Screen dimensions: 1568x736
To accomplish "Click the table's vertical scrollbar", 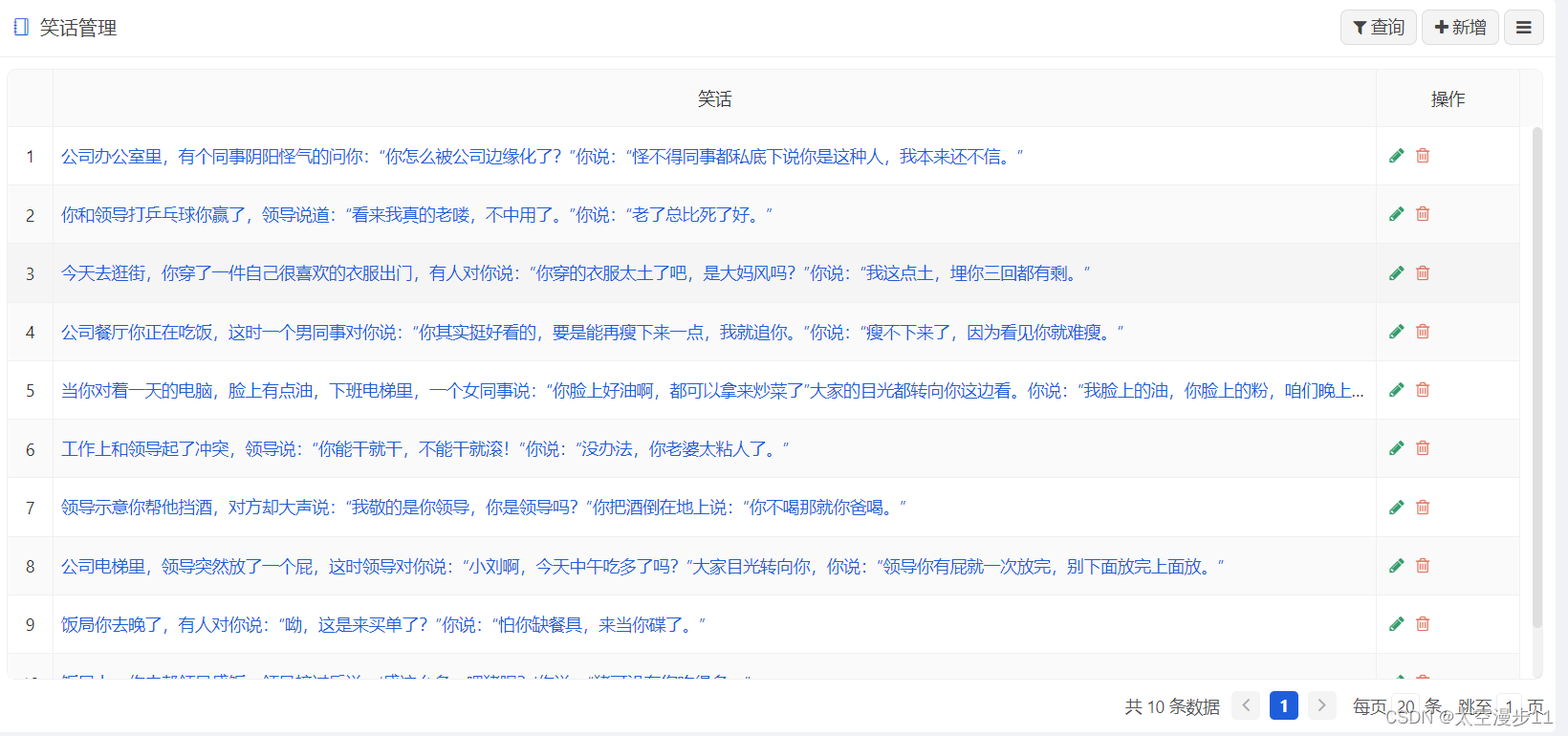I will coord(1537,377).
